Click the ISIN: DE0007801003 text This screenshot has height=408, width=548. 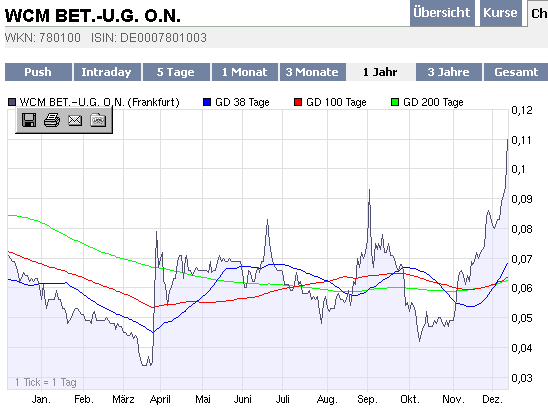click(149, 38)
